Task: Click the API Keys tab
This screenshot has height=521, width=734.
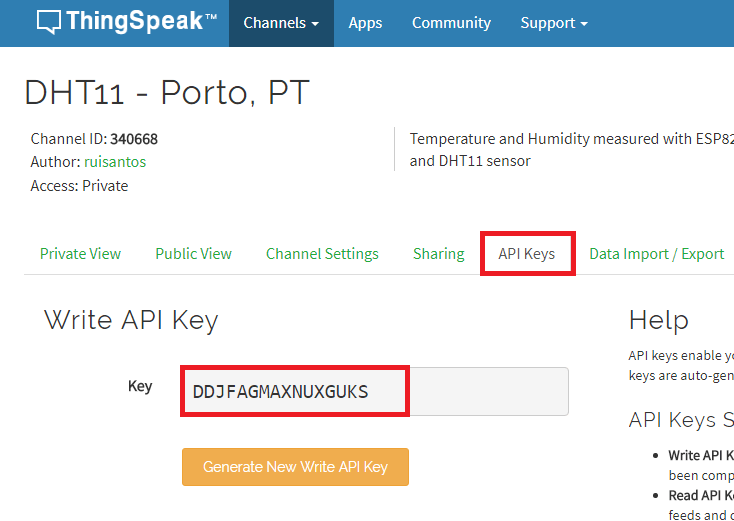Action: (x=527, y=254)
